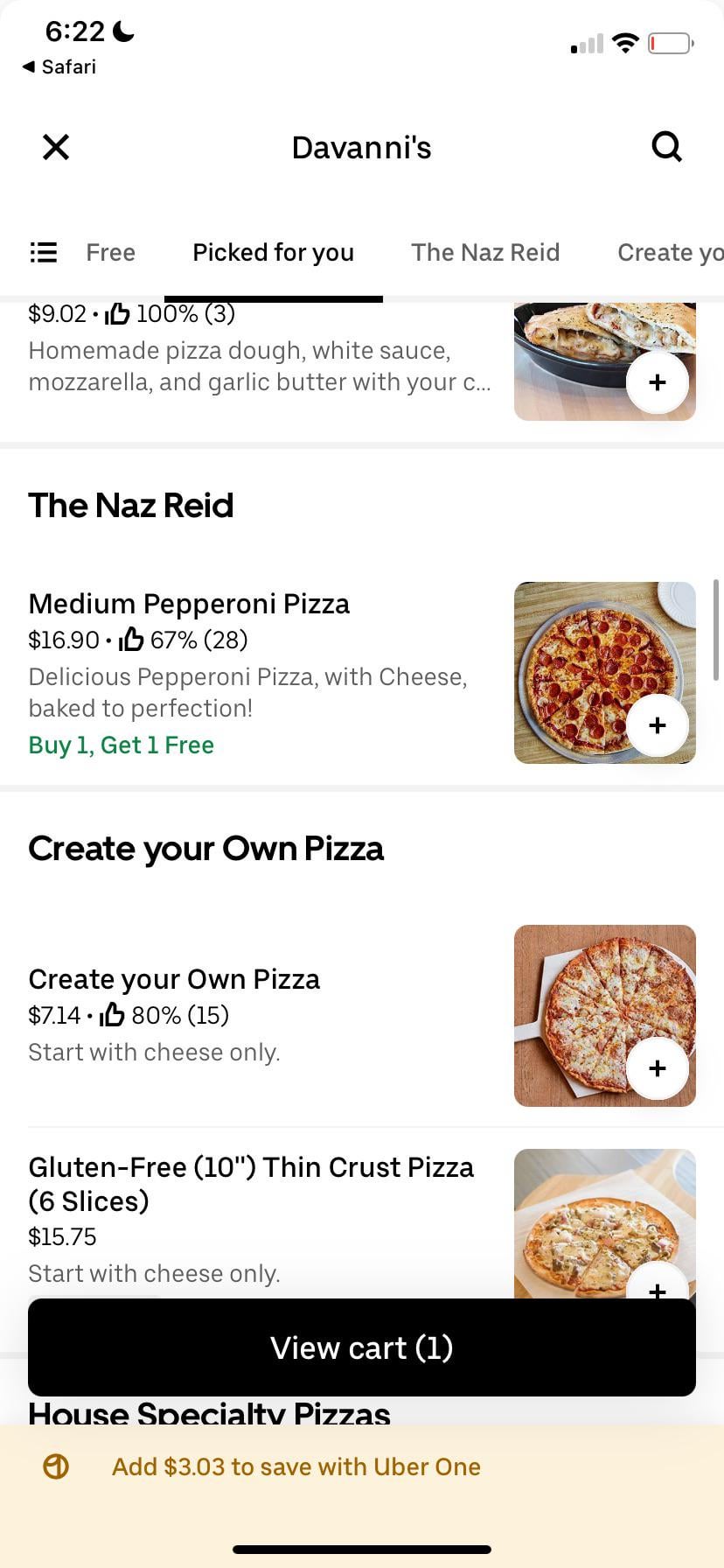Tap the Buy 1, Get 1 Free offer
The width and height of the screenshot is (724, 1568).
[122, 745]
